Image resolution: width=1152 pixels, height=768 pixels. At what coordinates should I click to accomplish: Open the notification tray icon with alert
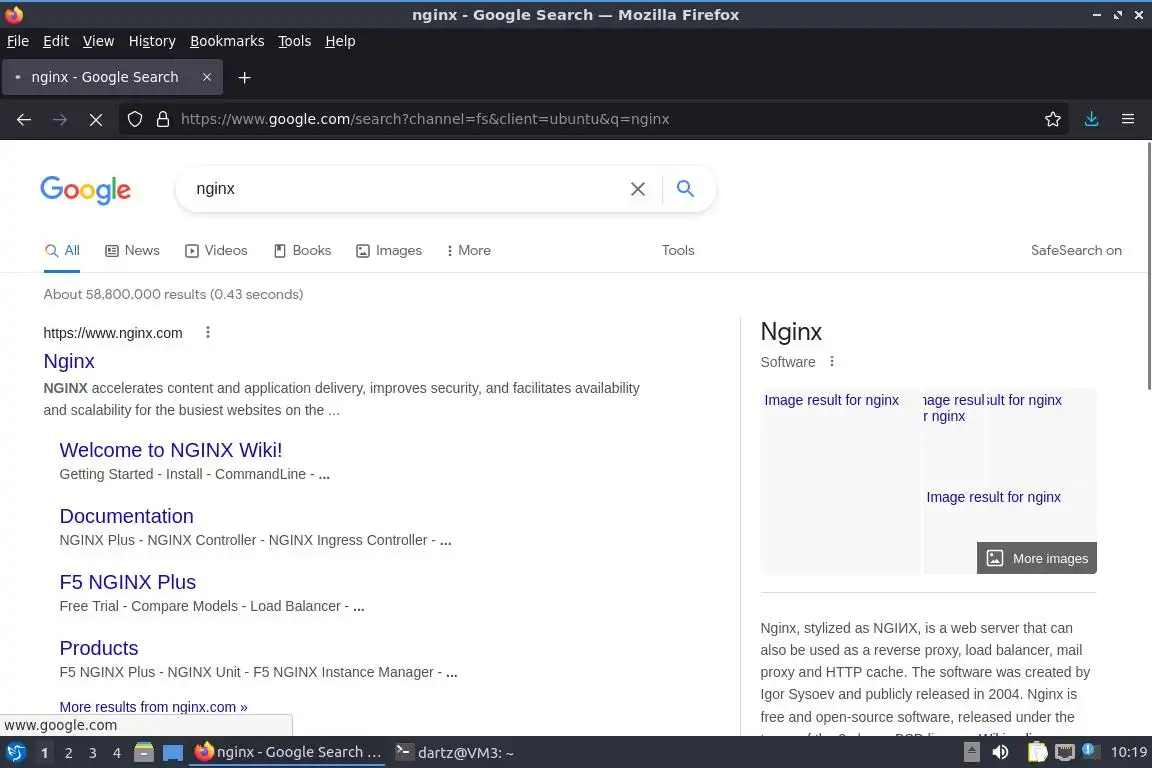point(1090,751)
